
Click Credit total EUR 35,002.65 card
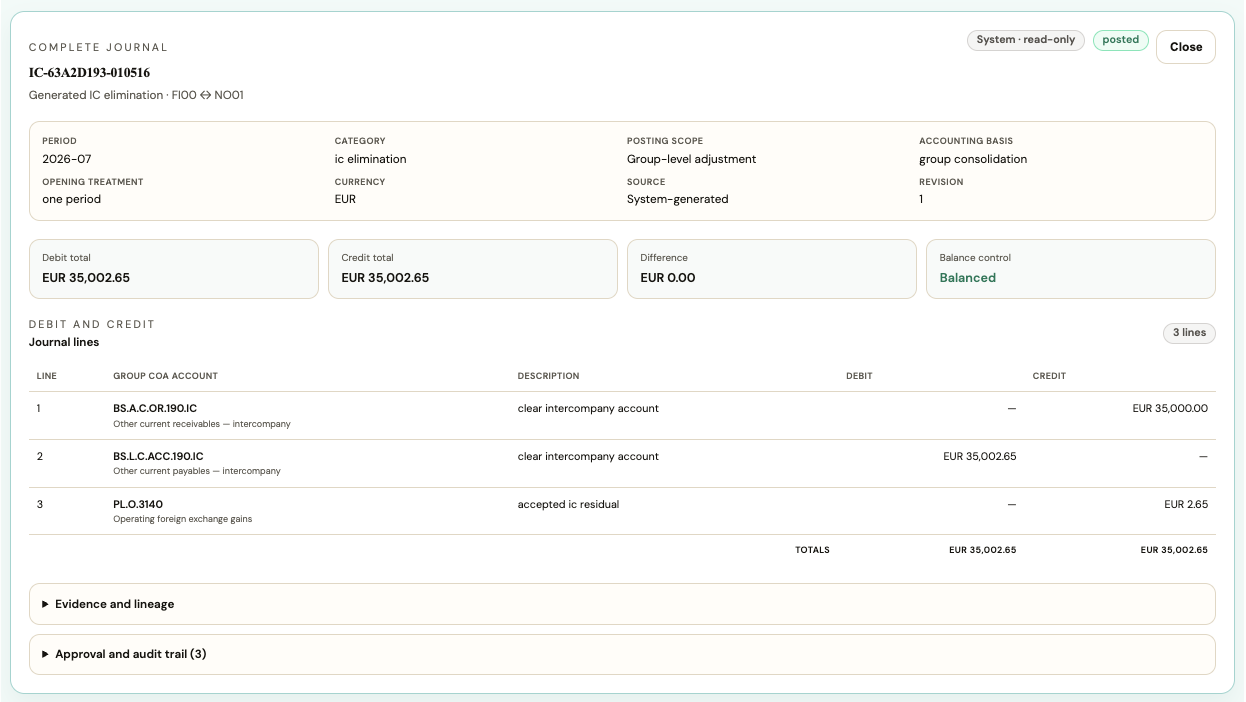click(x=473, y=269)
